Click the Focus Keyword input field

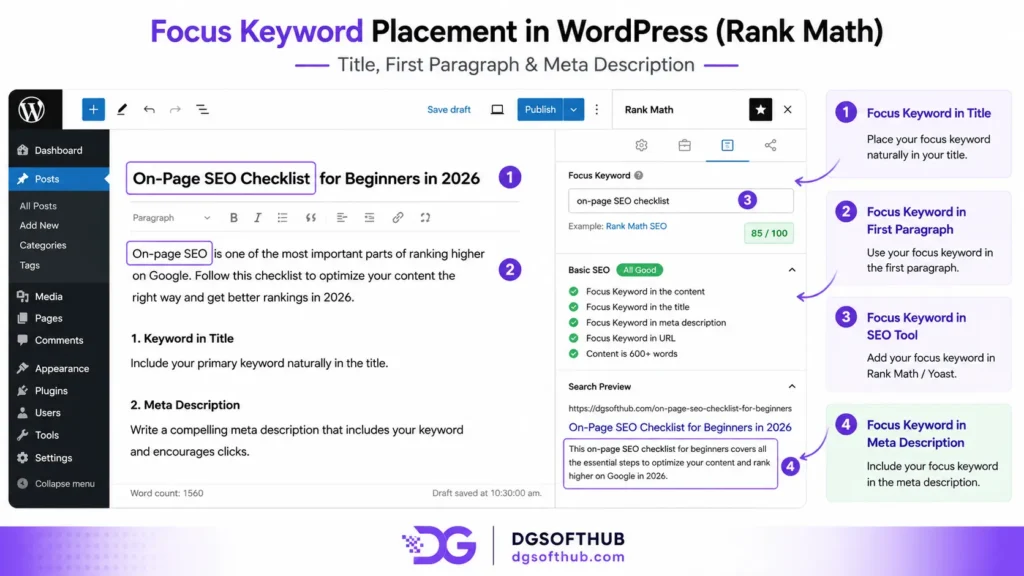coord(680,200)
